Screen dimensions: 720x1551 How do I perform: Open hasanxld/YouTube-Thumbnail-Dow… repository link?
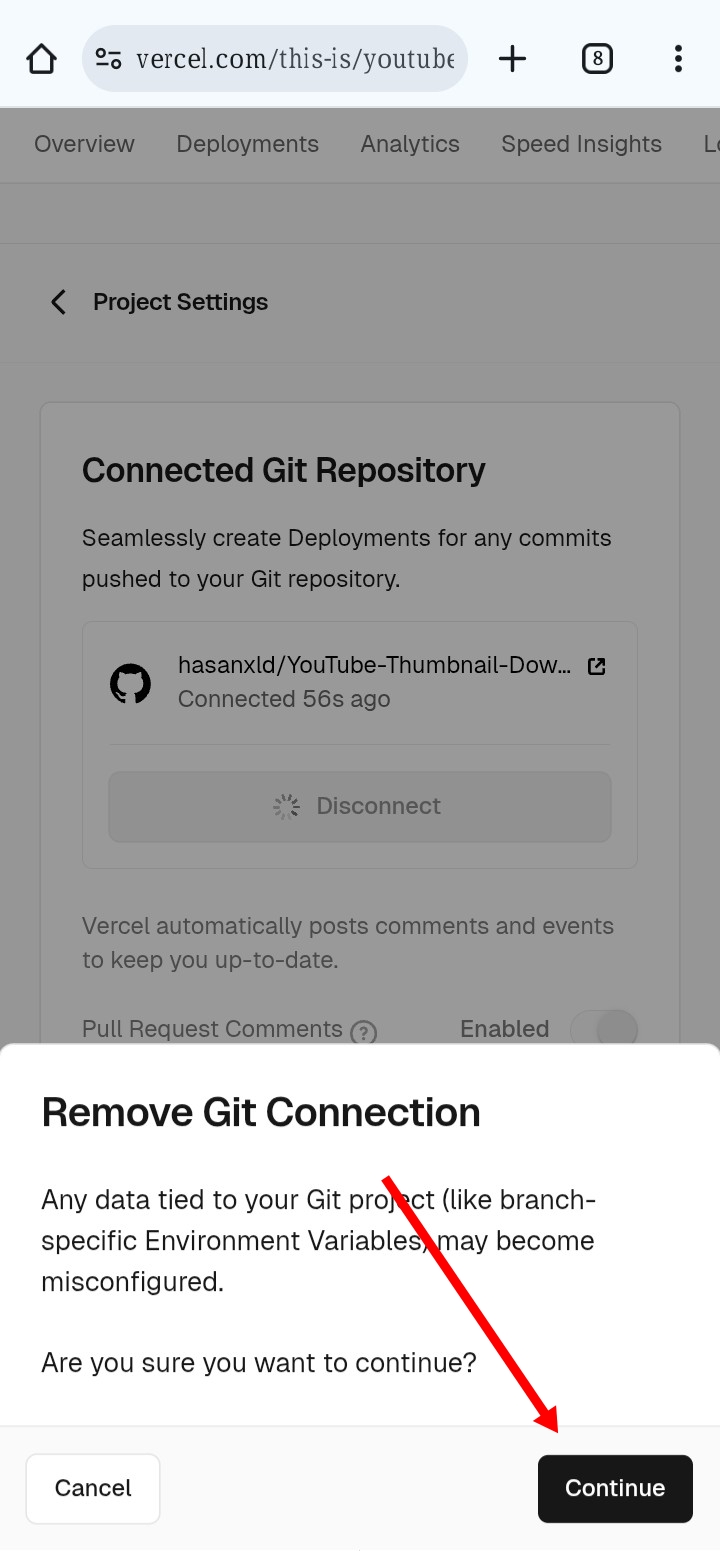(375, 665)
